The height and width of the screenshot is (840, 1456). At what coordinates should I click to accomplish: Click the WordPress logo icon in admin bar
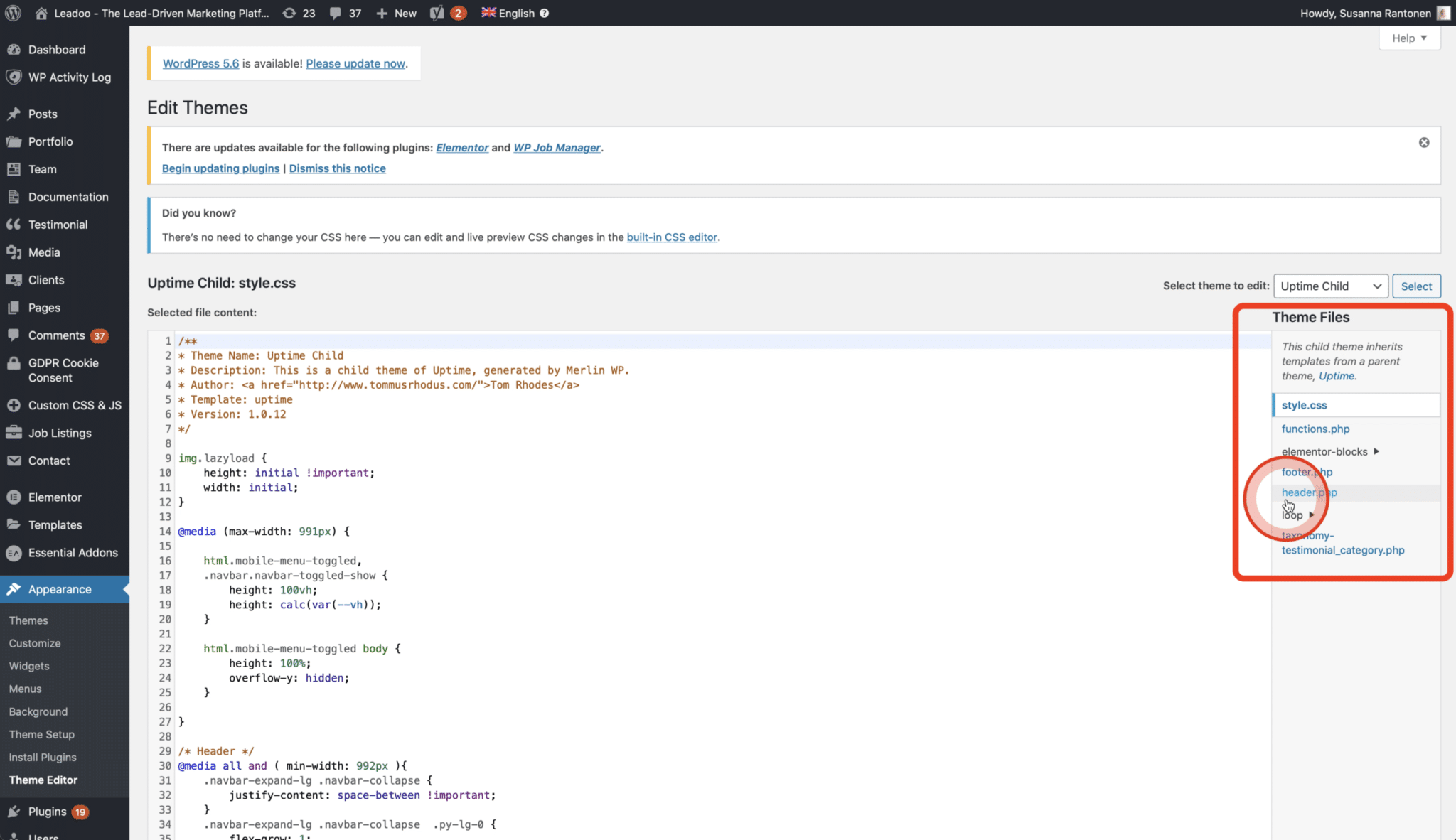coord(13,13)
